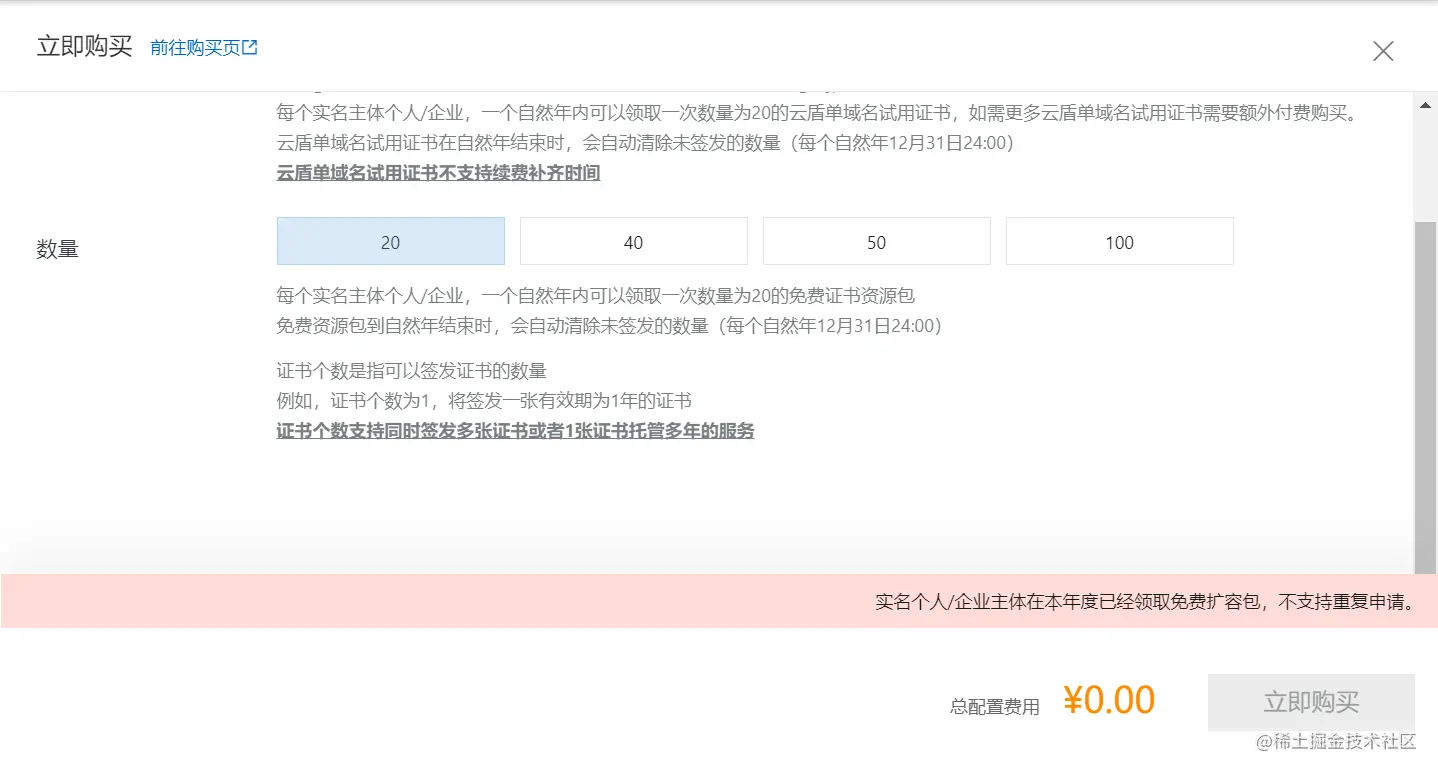1438x773 pixels.
Task: Open the 前往购买页 link
Action: 204,47
